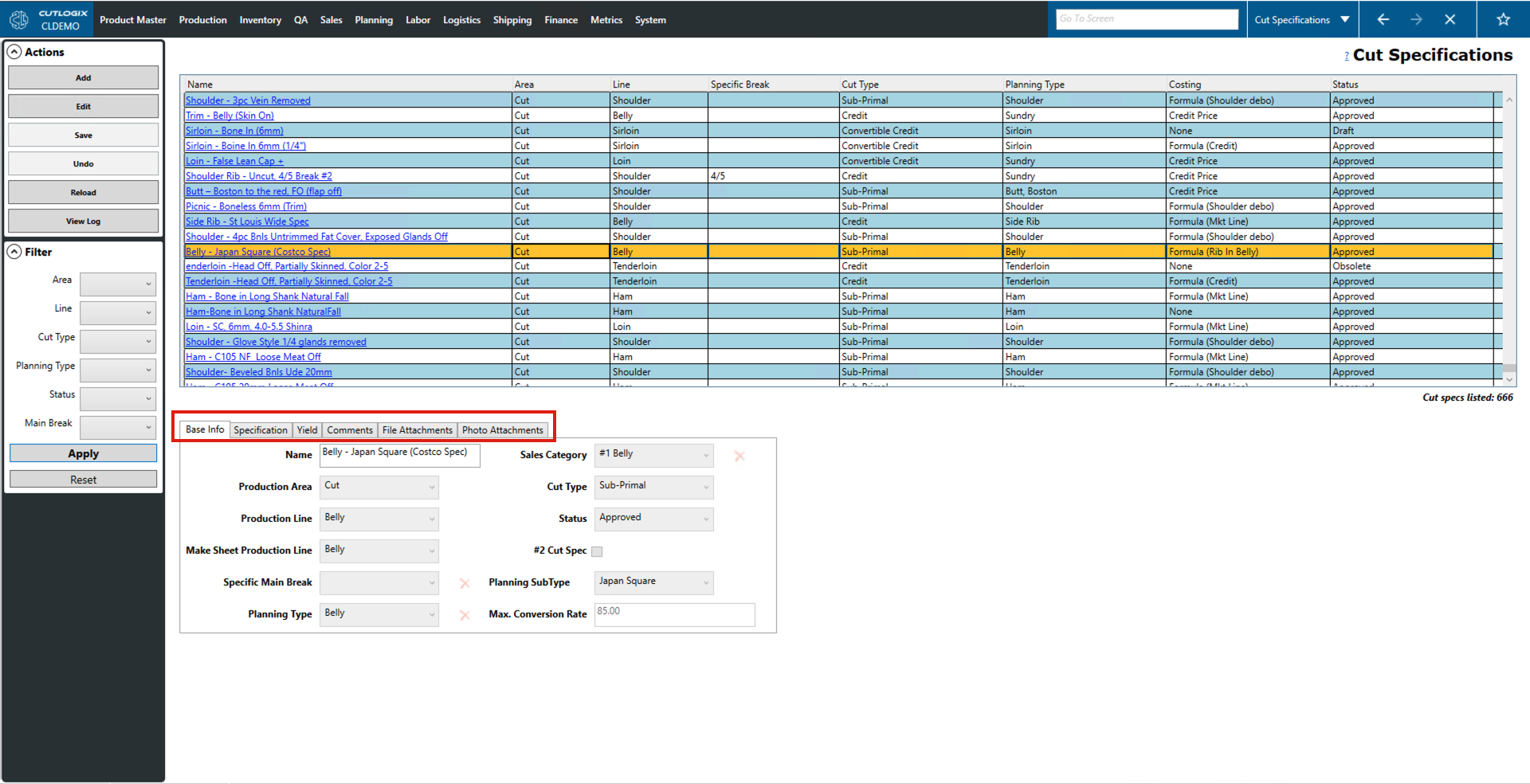Clear Sales Category with red X icon

739,456
